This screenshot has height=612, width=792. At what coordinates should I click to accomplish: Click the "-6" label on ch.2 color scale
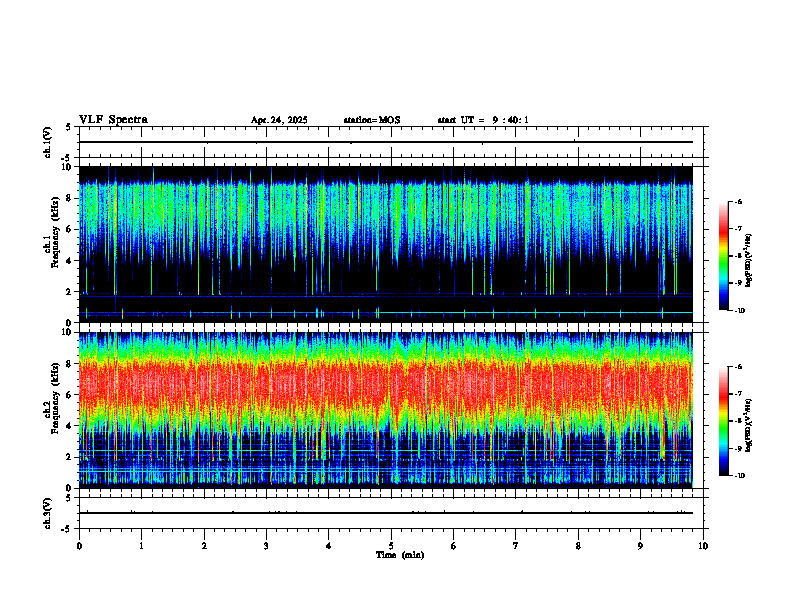point(739,367)
